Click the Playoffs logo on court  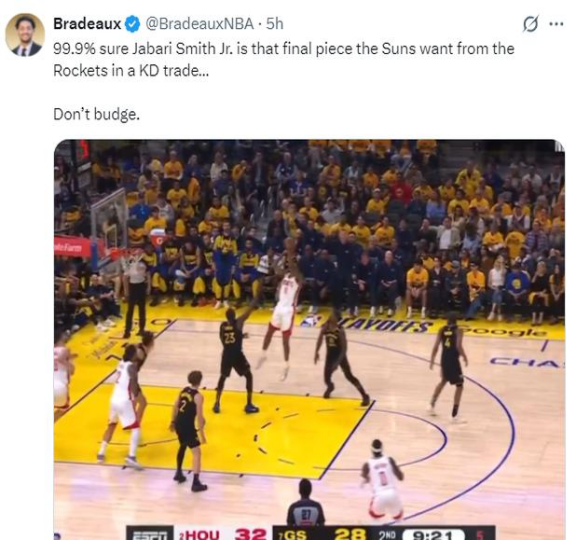click(x=367, y=323)
